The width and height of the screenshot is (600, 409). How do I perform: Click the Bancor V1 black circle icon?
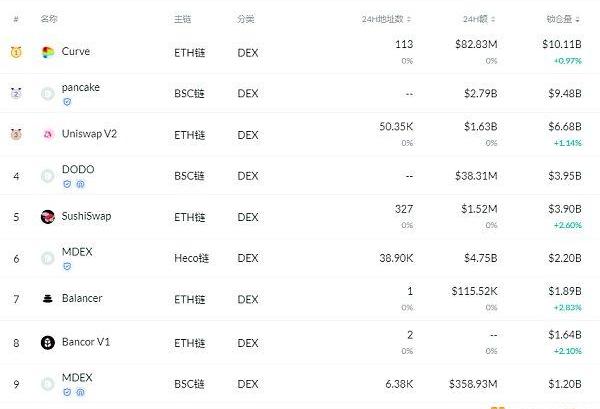(x=48, y=342)
